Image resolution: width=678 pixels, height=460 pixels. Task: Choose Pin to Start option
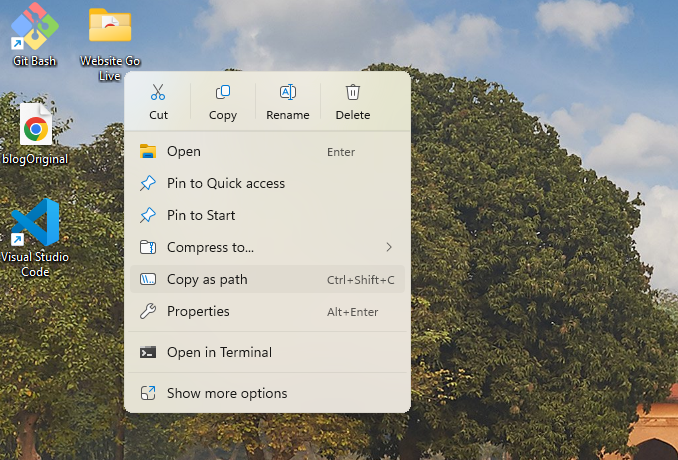[201, 215]
